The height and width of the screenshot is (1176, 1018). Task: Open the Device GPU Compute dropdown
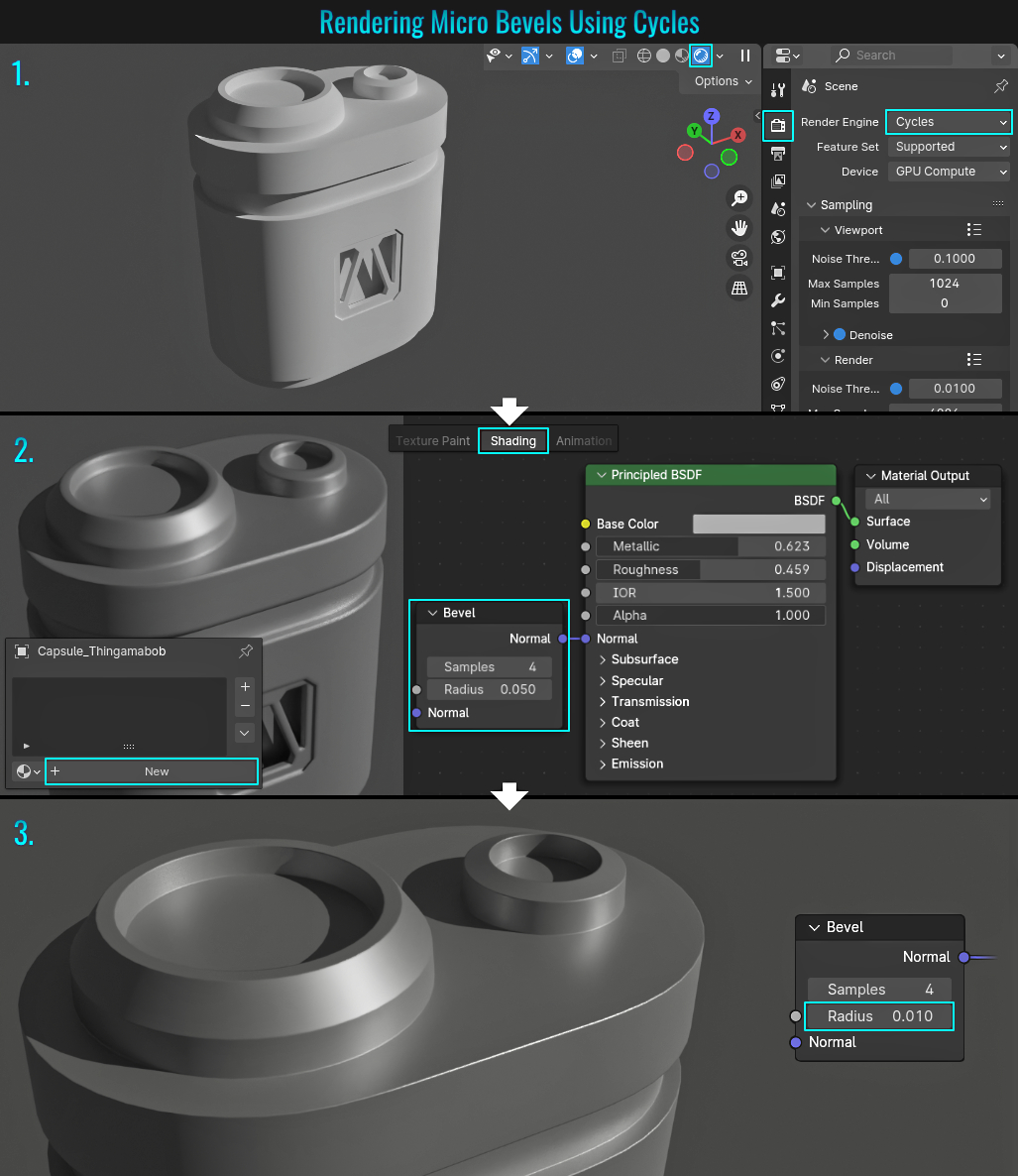(x=949, y=172)
